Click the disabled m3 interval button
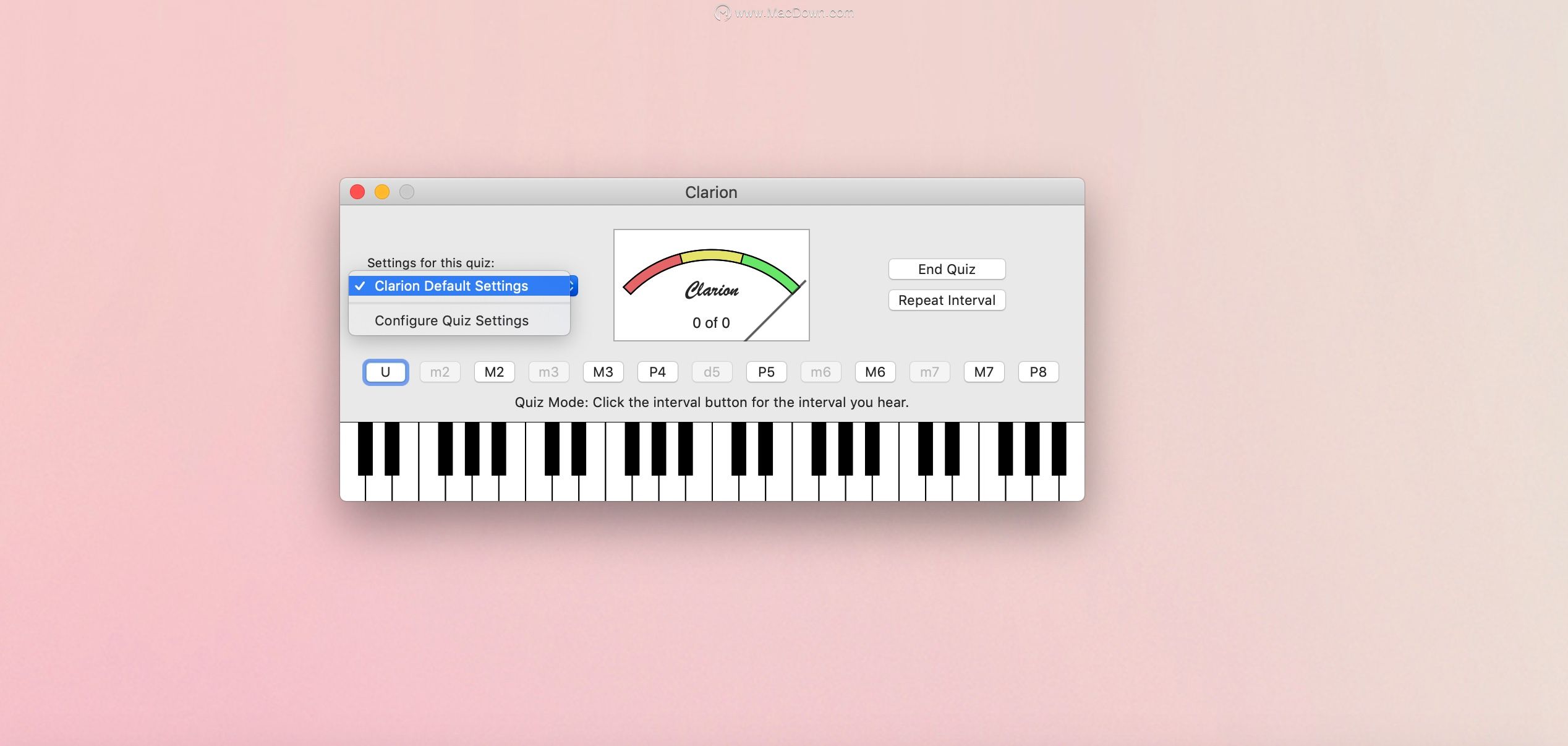Screen dimensions: 1568x746 548,372
